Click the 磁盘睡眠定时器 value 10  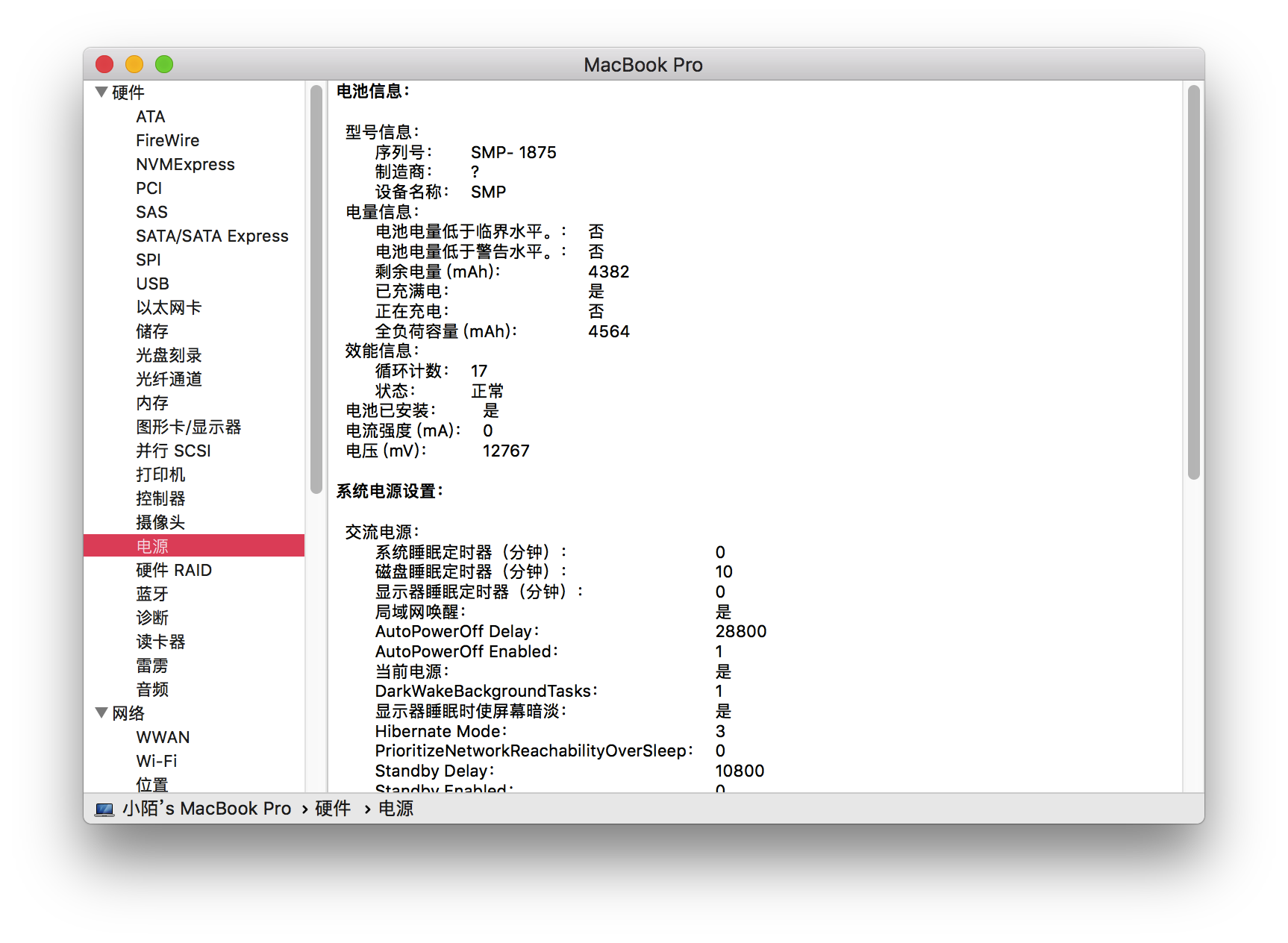point(724,571)
